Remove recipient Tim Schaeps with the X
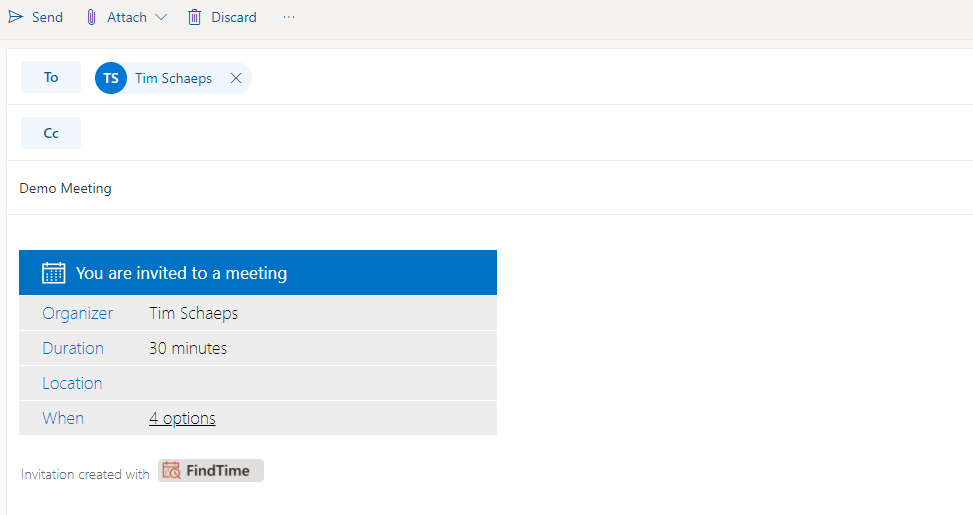 click(236, 78)
